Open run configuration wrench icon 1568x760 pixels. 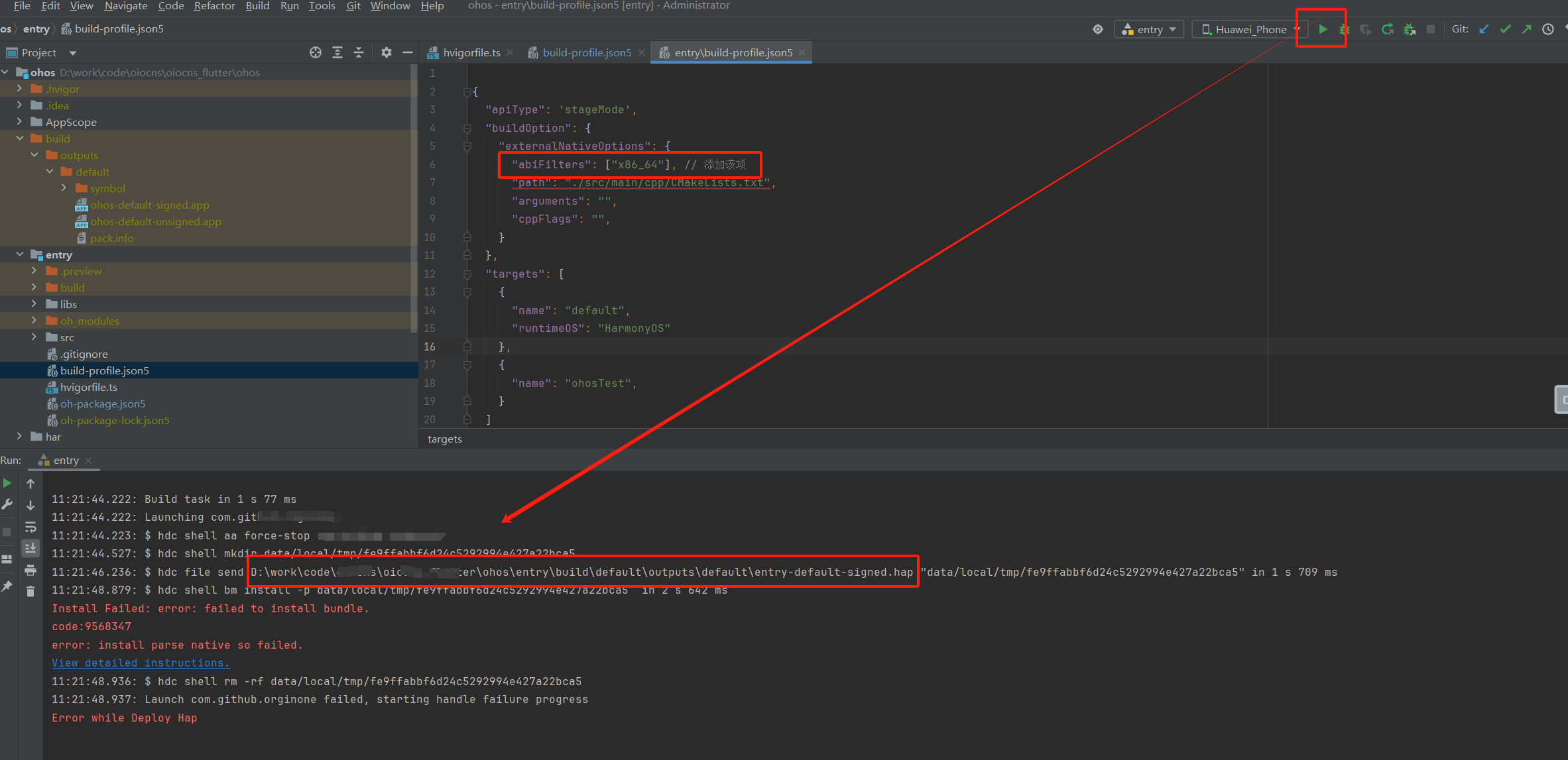coord(7,504)
